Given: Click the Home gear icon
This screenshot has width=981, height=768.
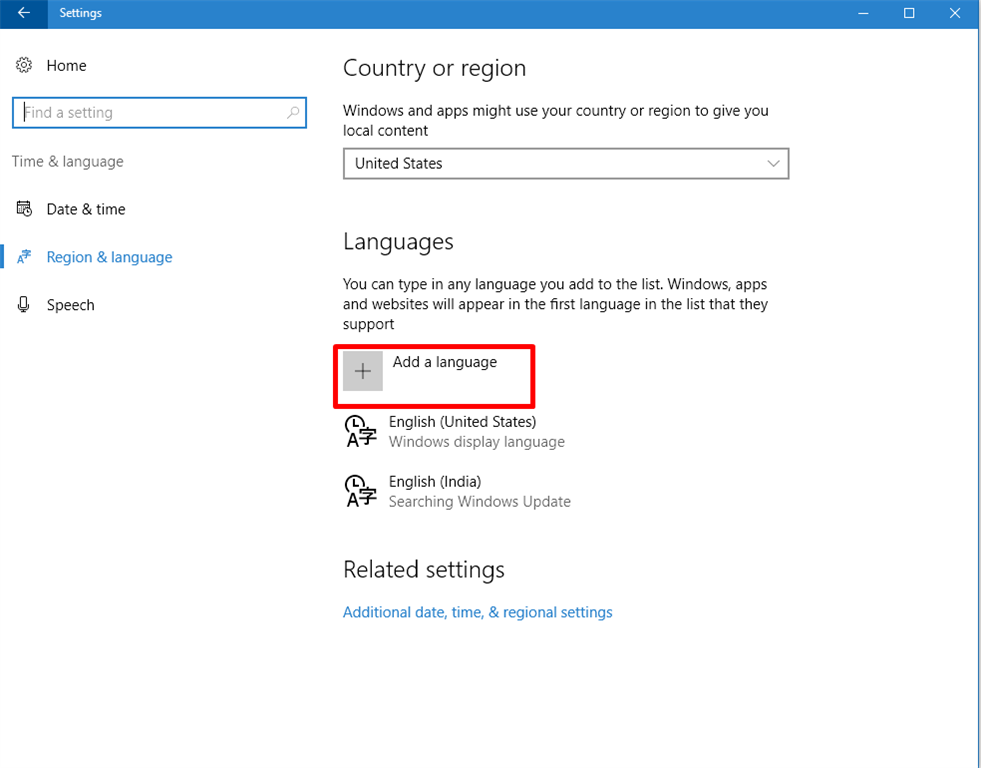Looking at the screenshot, I should (24, 65).
